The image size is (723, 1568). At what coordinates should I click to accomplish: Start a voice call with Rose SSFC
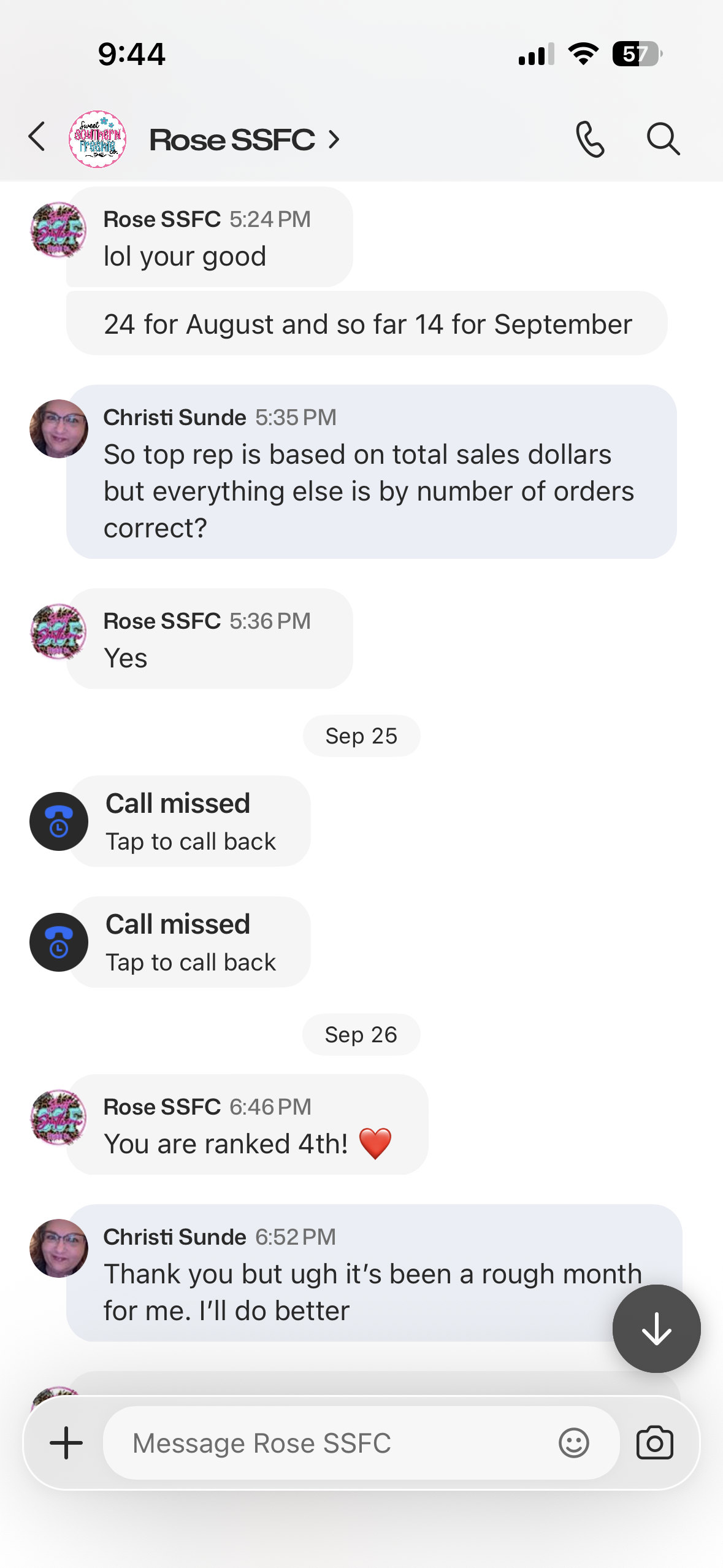click(x=590, y=139)
